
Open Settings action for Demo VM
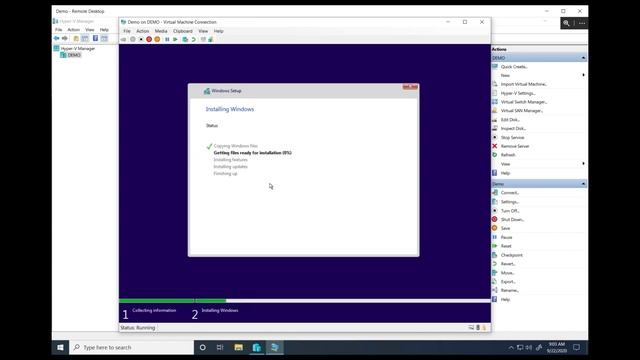510,202
